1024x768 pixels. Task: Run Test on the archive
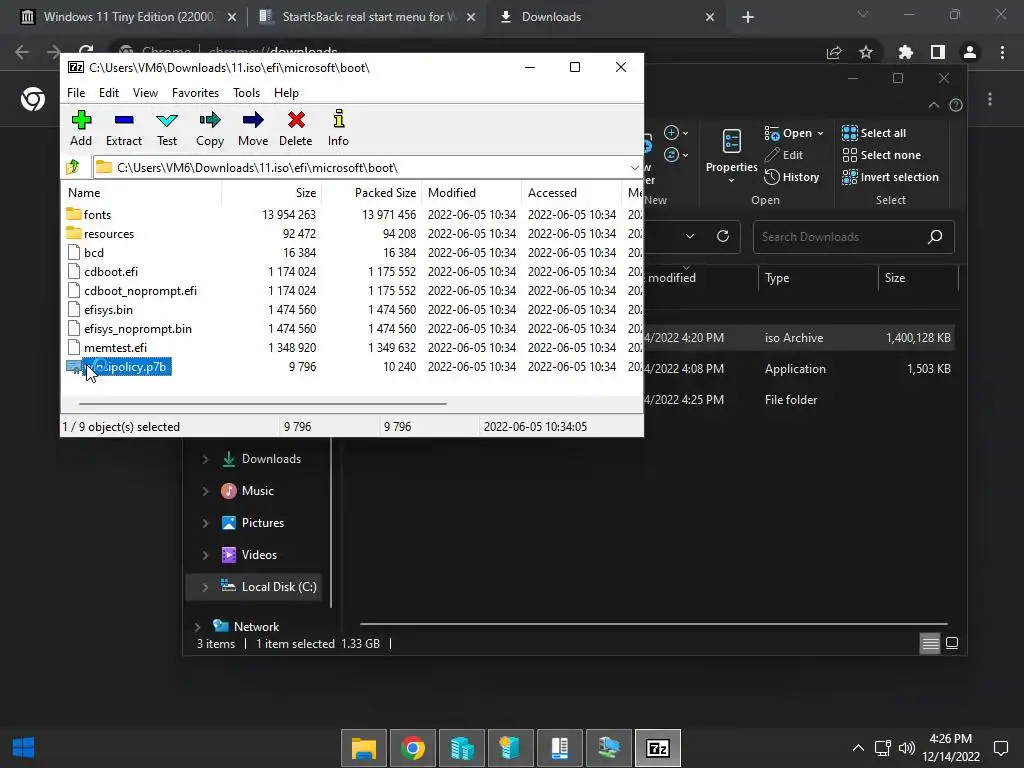pyautogui.click(x=167, y=129)
